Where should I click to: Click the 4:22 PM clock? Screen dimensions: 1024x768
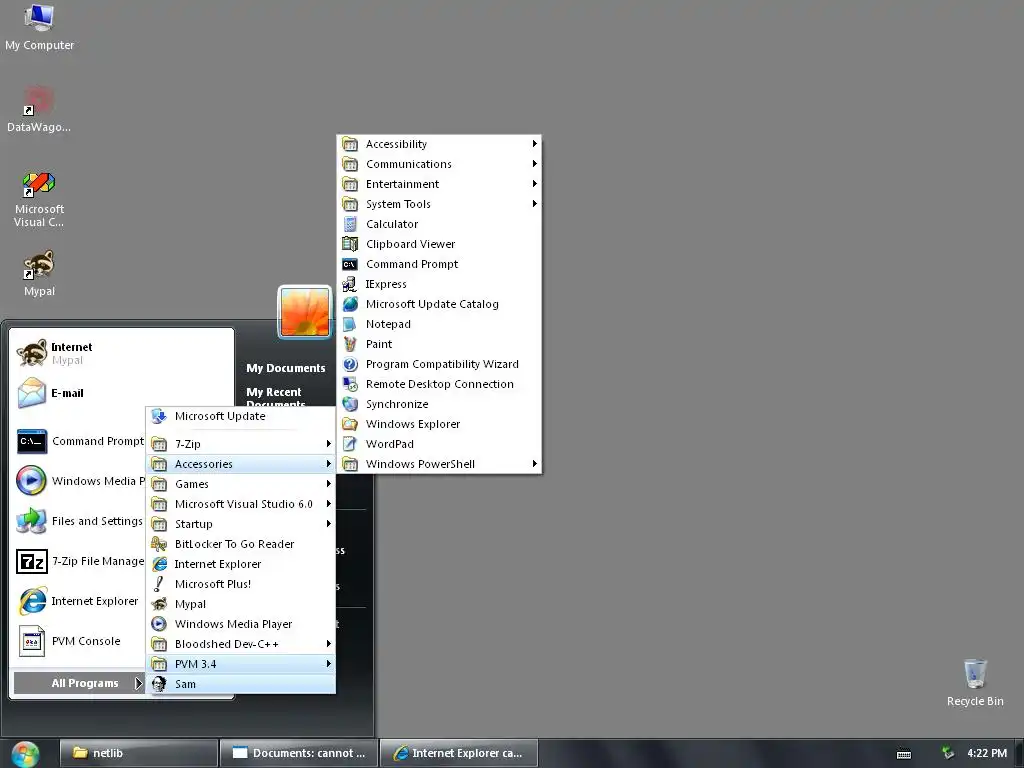pyautogui.click(x=987, y=754)
